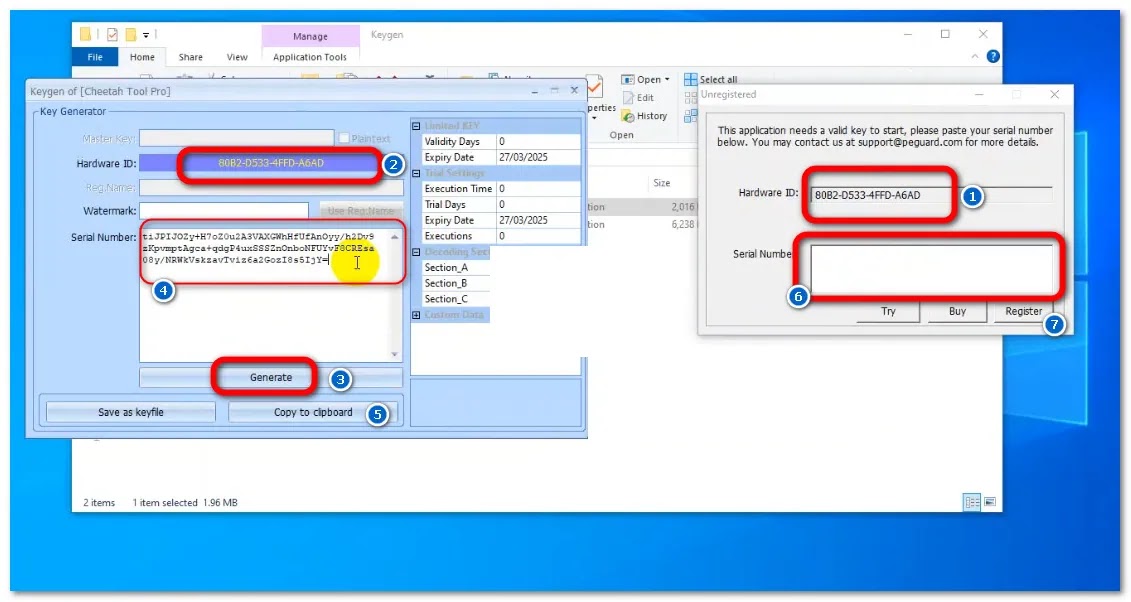Click the Executions value cell

click(538, 236)
